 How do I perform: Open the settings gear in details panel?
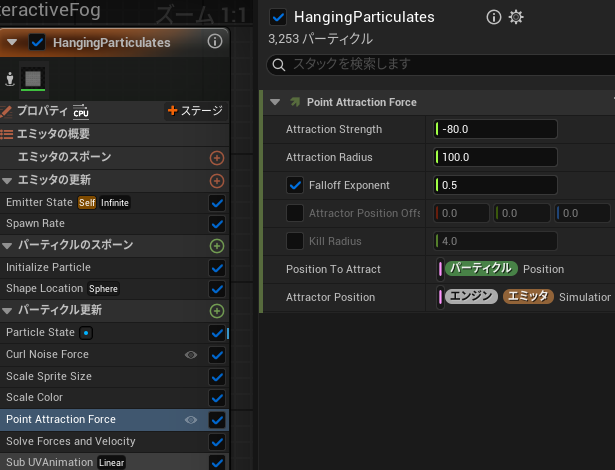(516, 17)
